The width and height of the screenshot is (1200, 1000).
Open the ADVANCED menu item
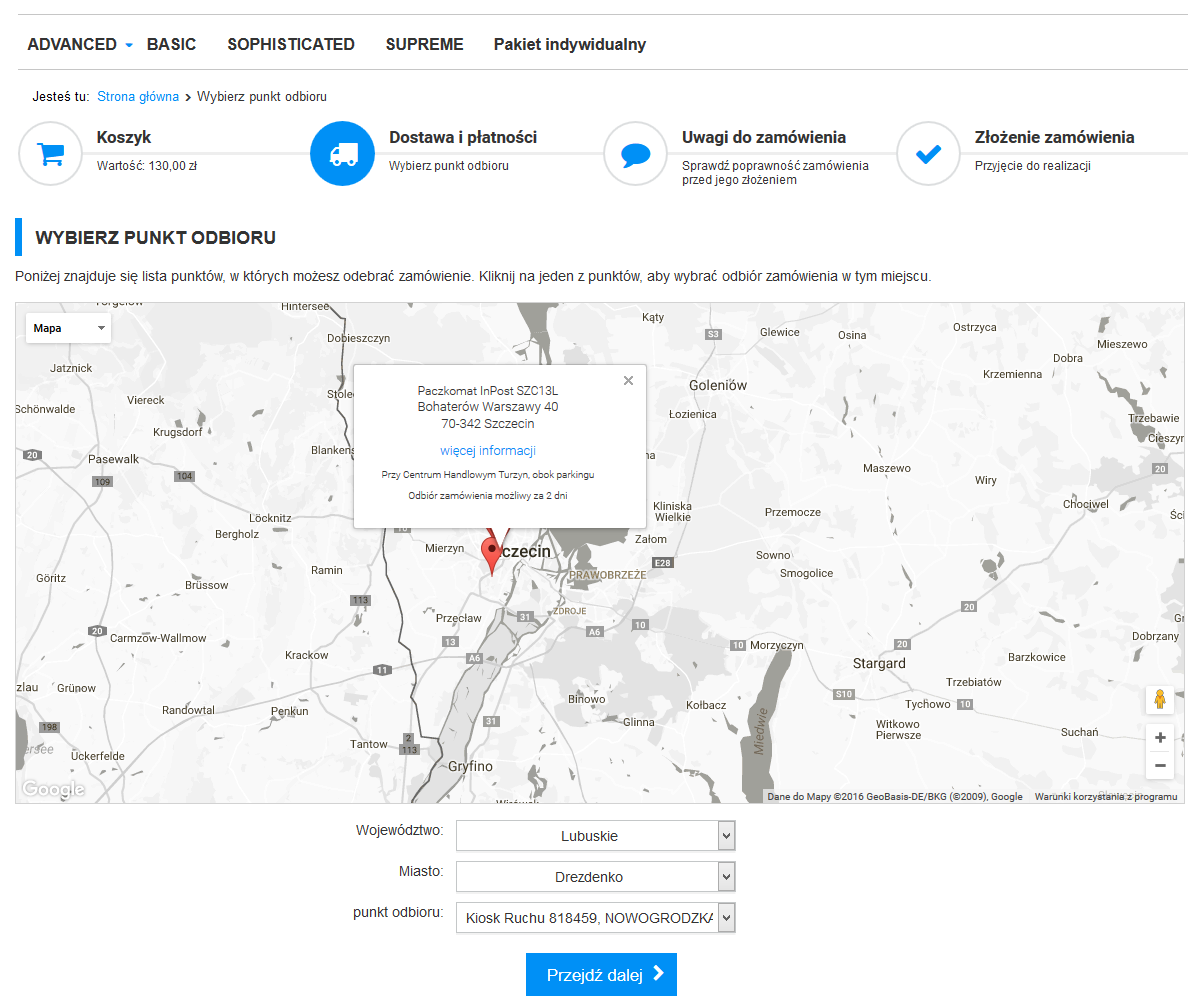point(72,44)
